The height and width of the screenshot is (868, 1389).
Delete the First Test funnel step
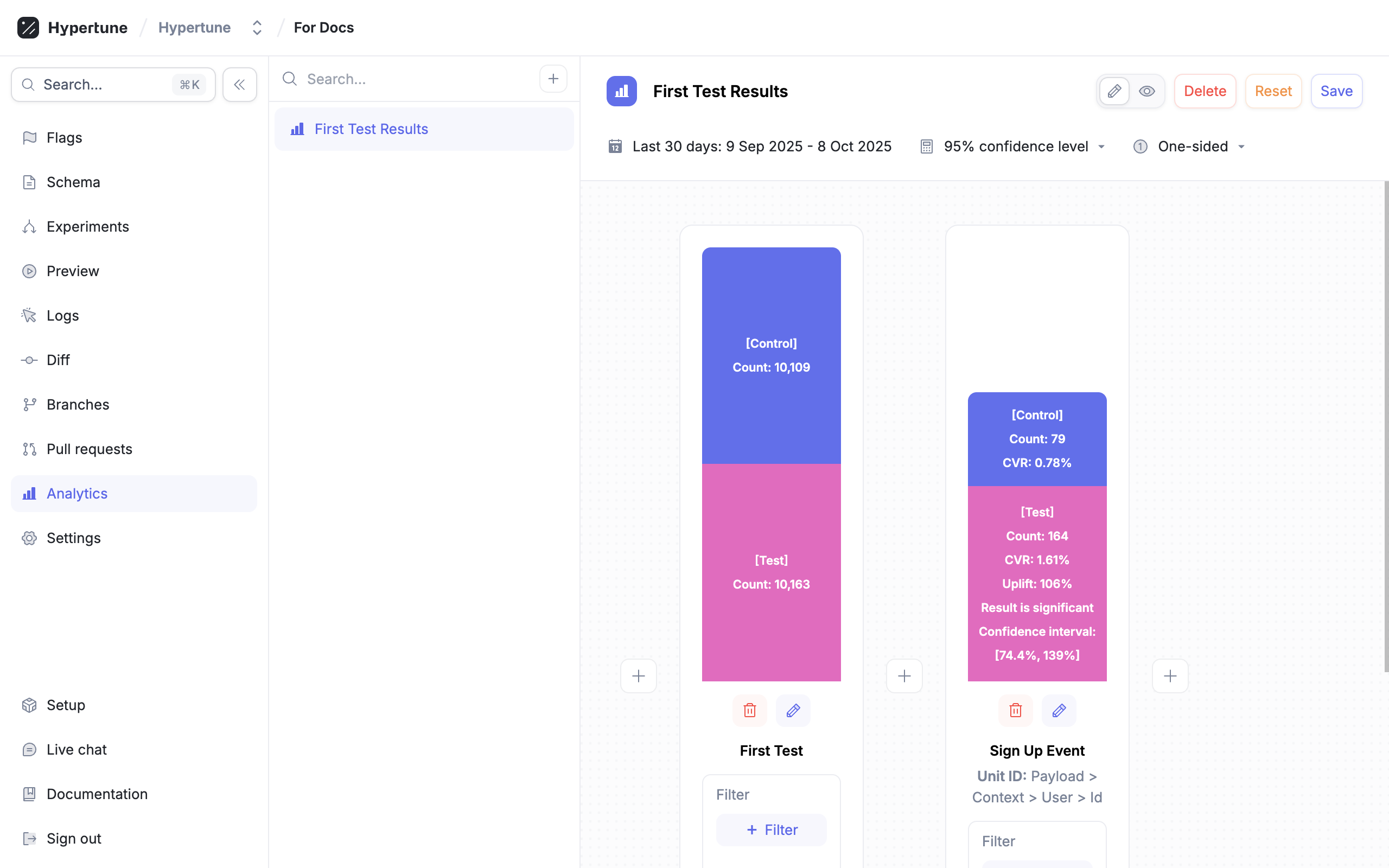(750, 710)
